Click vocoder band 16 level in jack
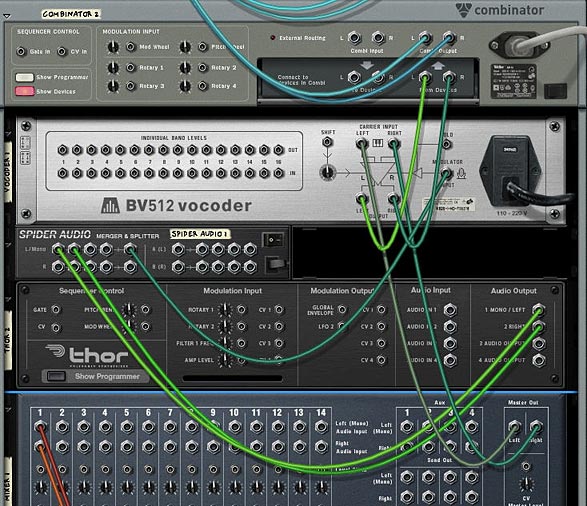This screenshot has height=506, width=587. (278, 173)
